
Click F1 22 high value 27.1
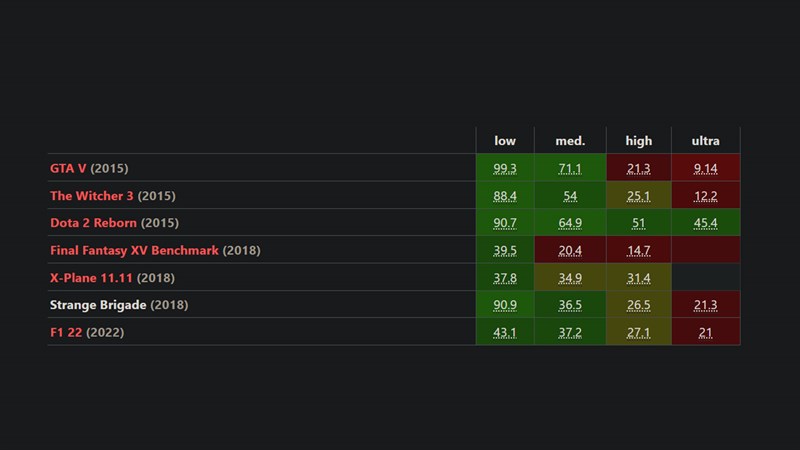coord(639,332)
